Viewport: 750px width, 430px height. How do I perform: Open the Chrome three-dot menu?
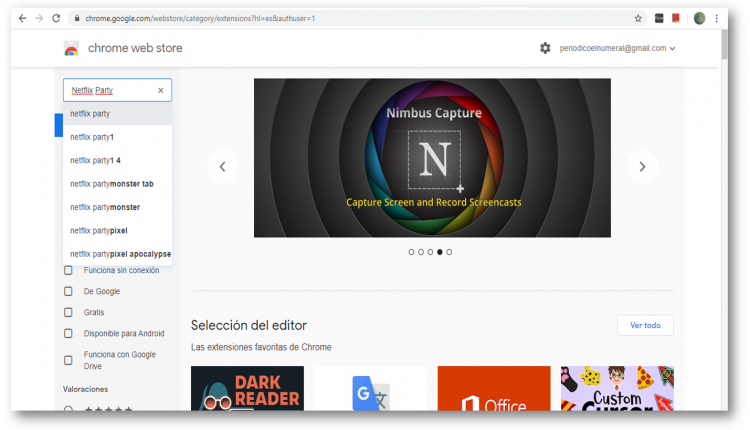[x=717, y=18]
